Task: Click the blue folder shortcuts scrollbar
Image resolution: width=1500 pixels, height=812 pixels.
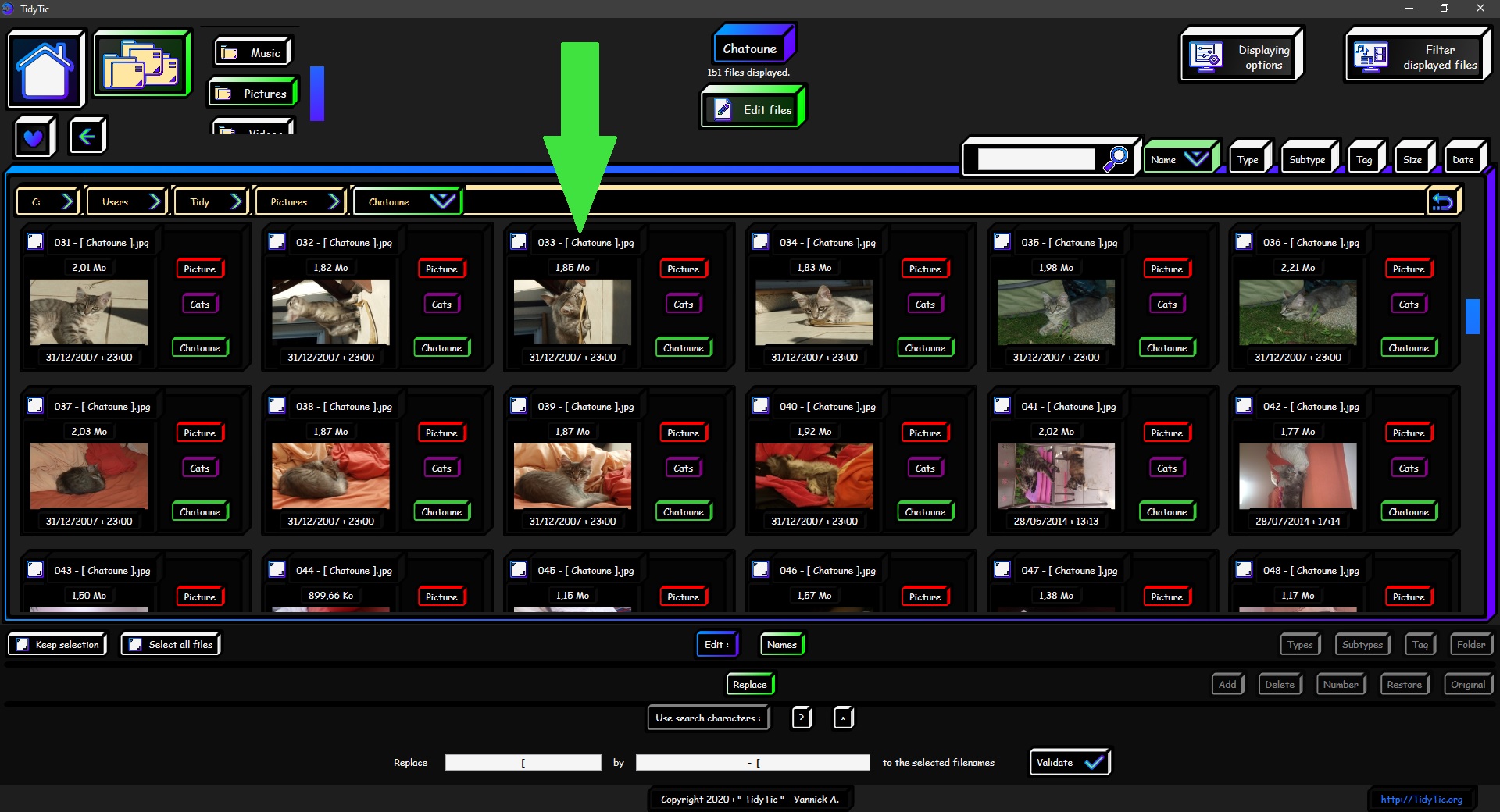Action: click(x=316, y=93)
